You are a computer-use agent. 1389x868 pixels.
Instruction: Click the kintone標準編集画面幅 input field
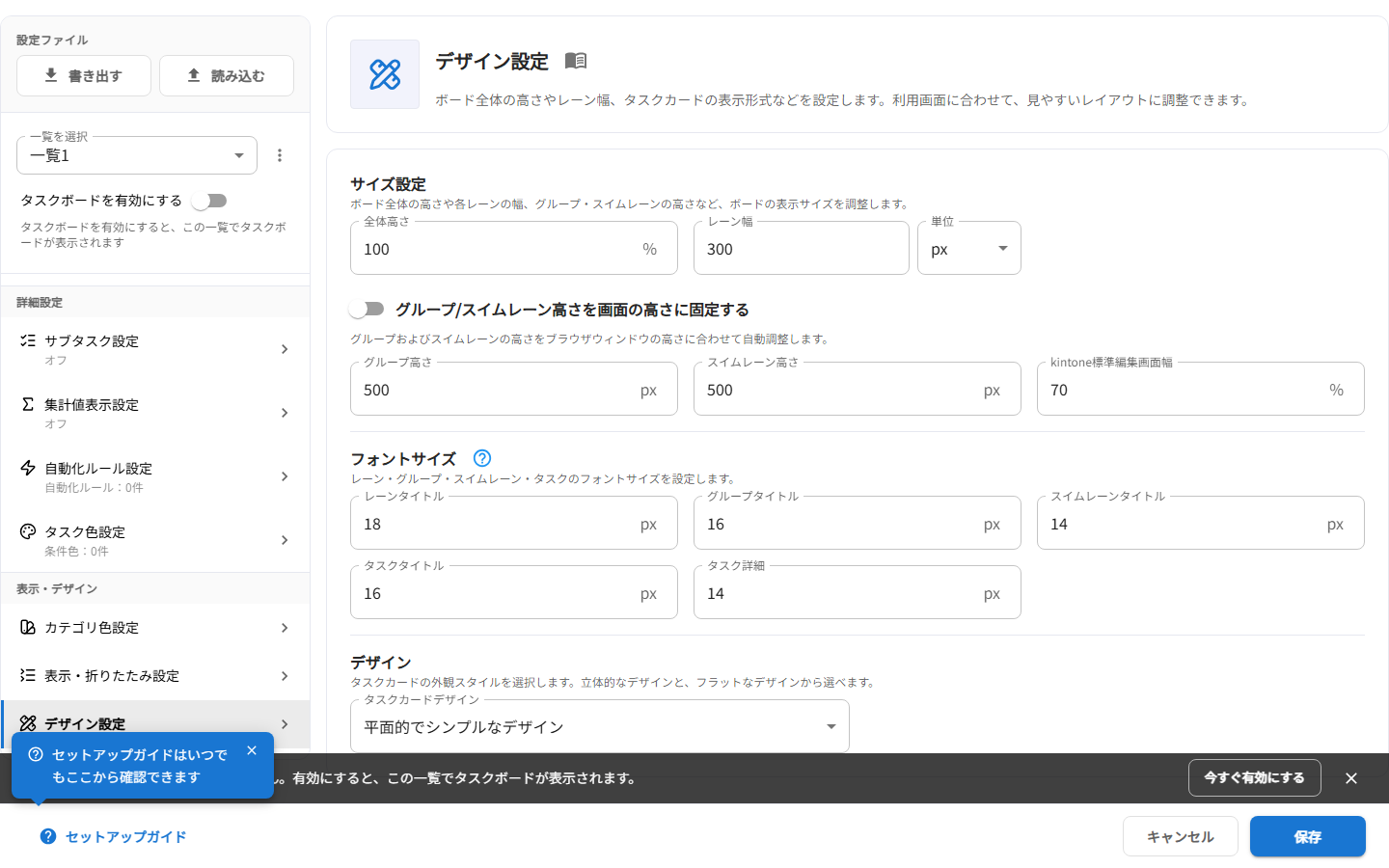(x=1201, y=389)
